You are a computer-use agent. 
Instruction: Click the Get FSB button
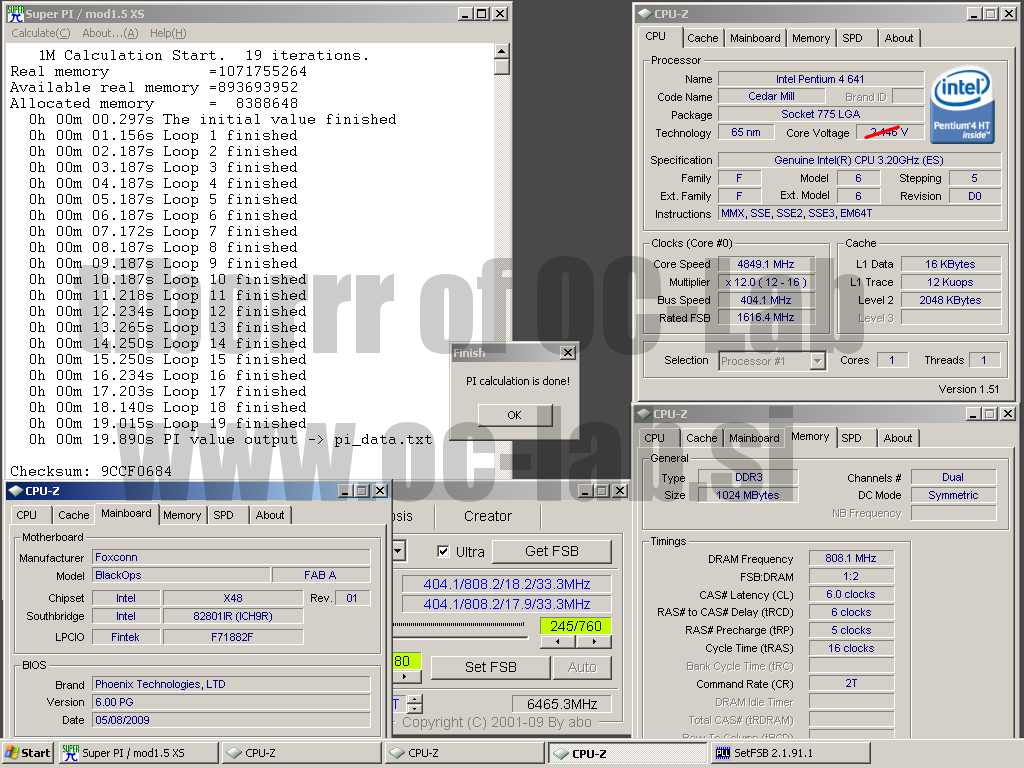pyautogui.click(x=552, y=551)
